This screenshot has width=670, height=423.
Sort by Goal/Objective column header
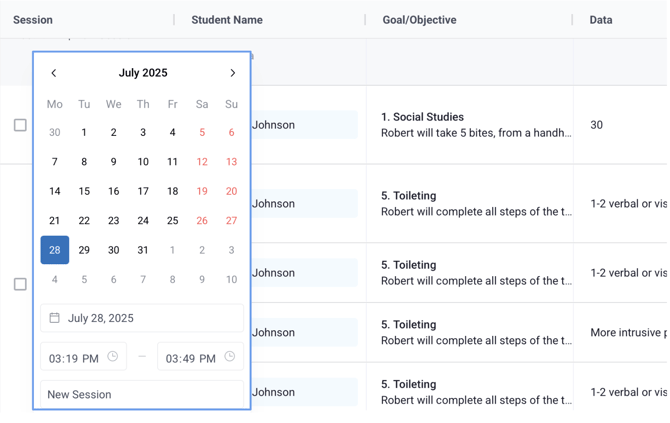point(419,20)
